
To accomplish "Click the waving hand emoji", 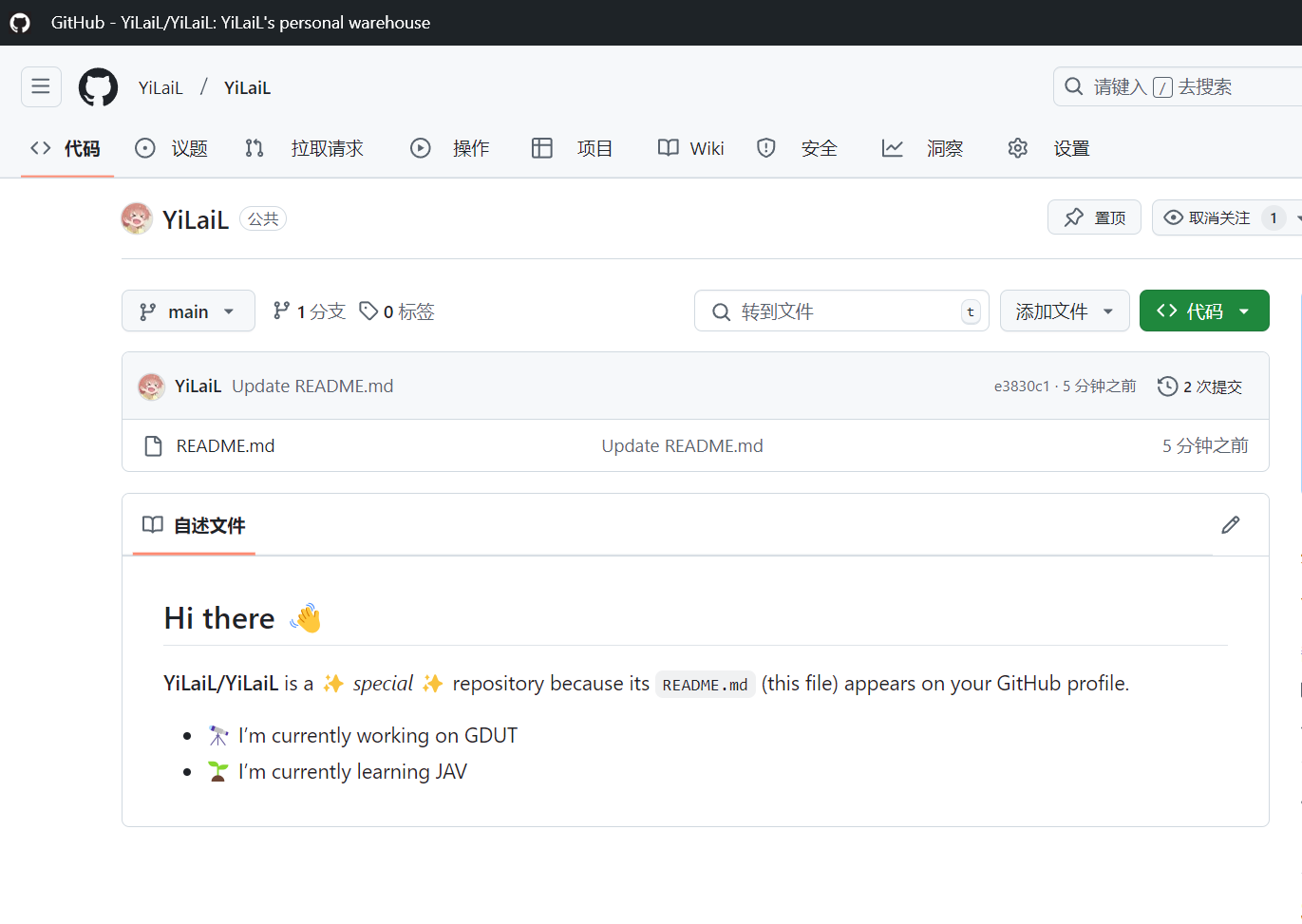I will pos(306,618).
